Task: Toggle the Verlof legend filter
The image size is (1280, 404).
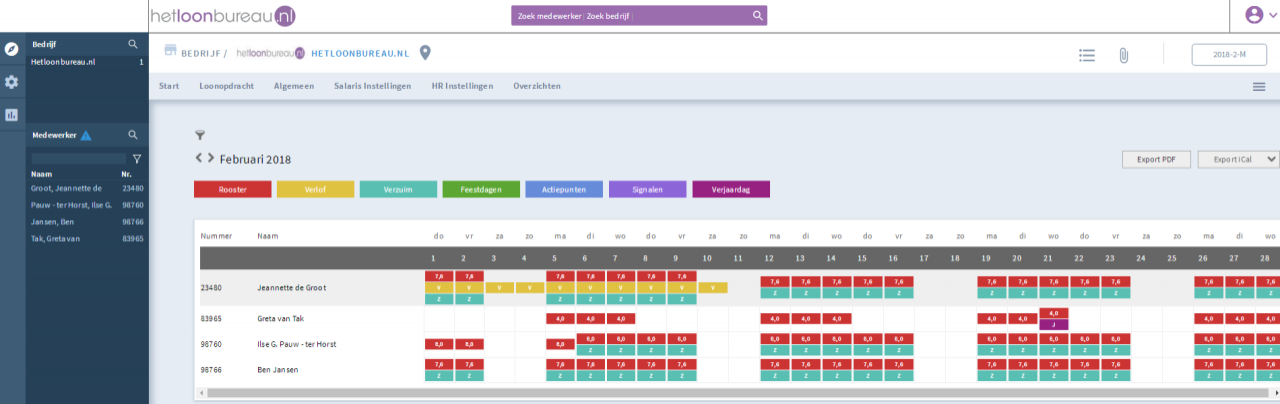Action: 315,189
